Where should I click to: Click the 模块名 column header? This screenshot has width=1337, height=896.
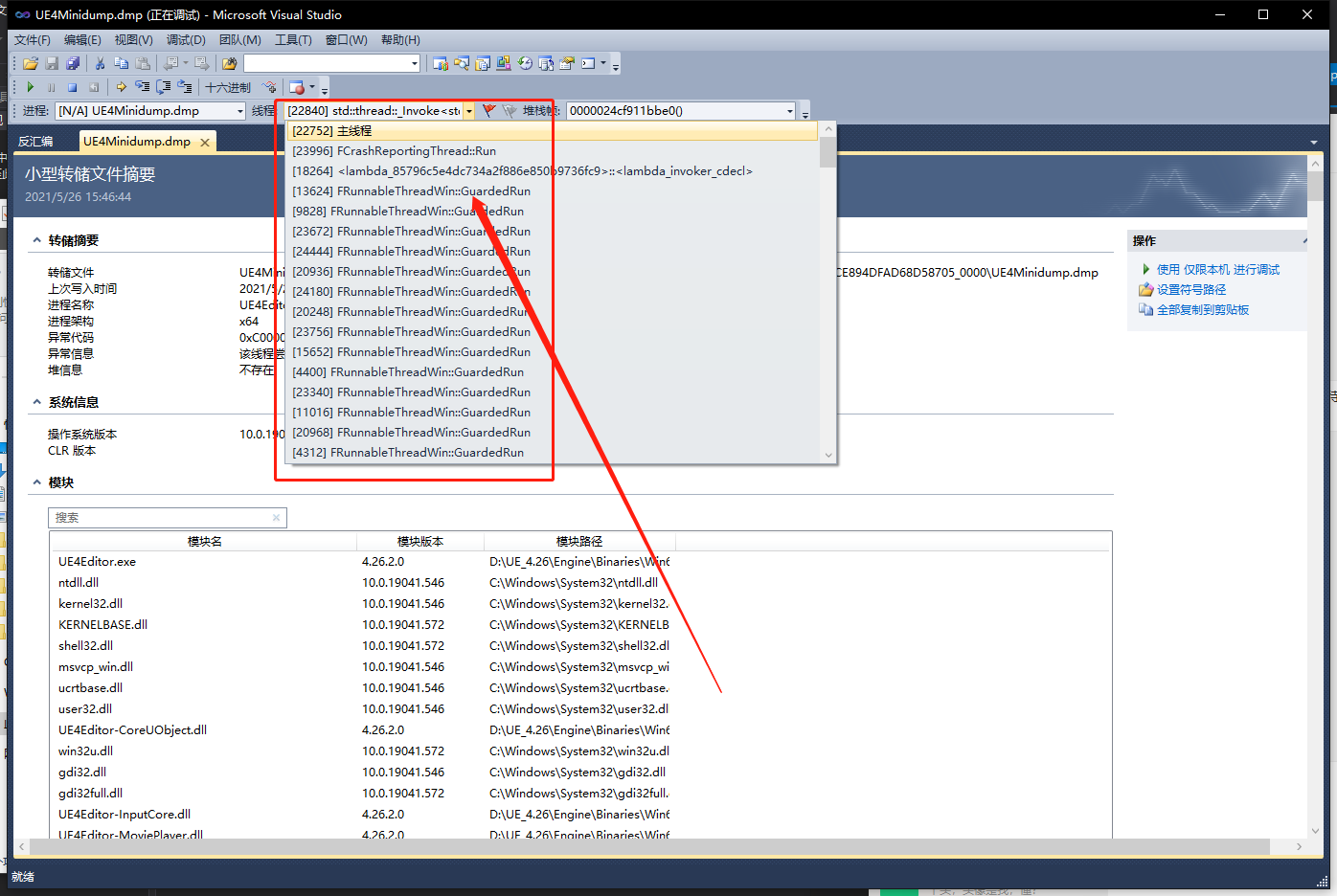point(204,541)
